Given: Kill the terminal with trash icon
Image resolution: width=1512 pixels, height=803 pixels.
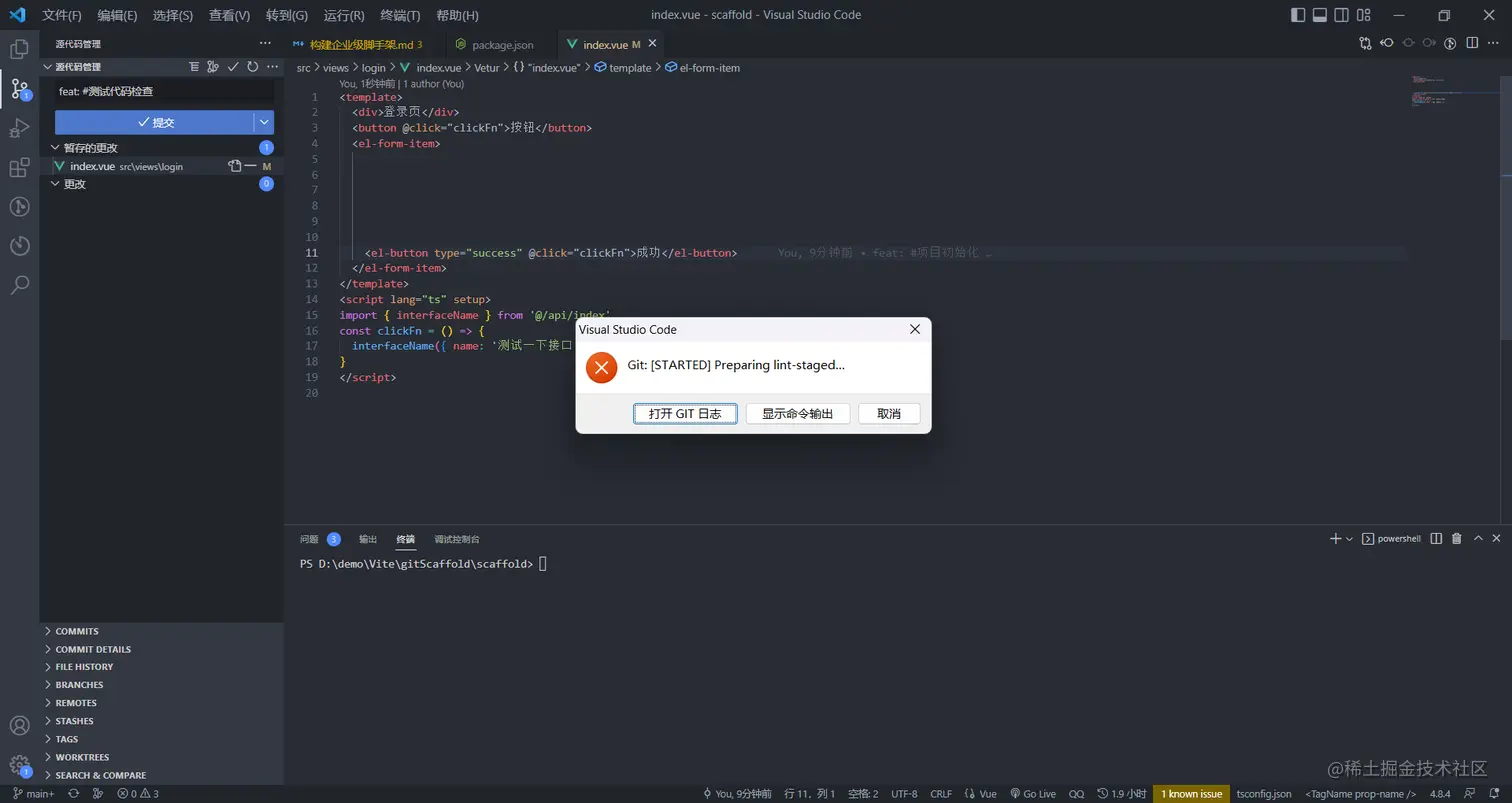Looking at the screenshot, I should point(1456,539).
